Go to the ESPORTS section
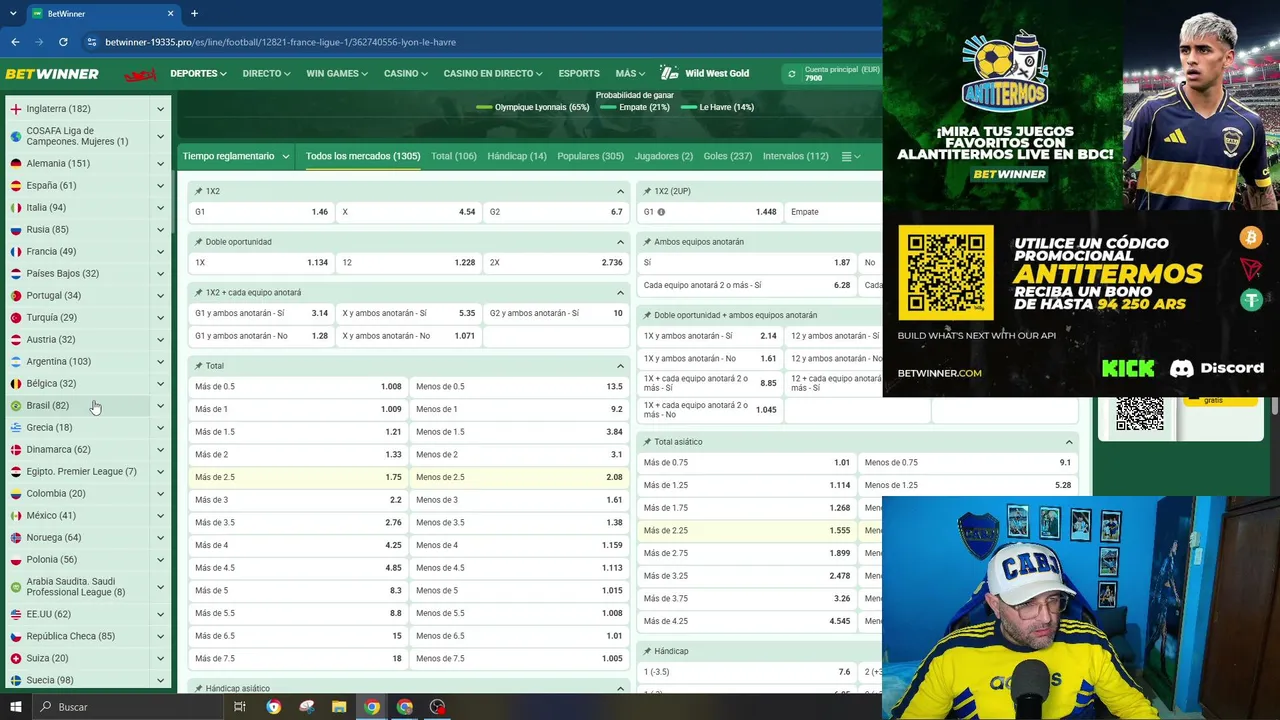Screen dimensions: 1280x720 click(579, 74)
